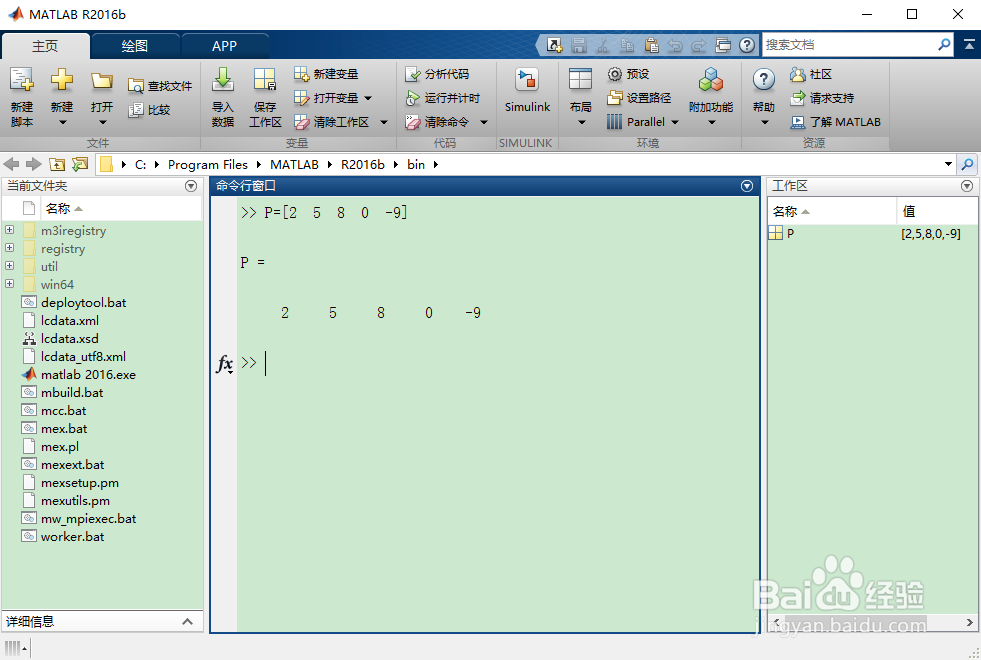This screenshot has width=981, height=660.
Task: Select R2016b in the path bar
Action: [x=363, y=165]
